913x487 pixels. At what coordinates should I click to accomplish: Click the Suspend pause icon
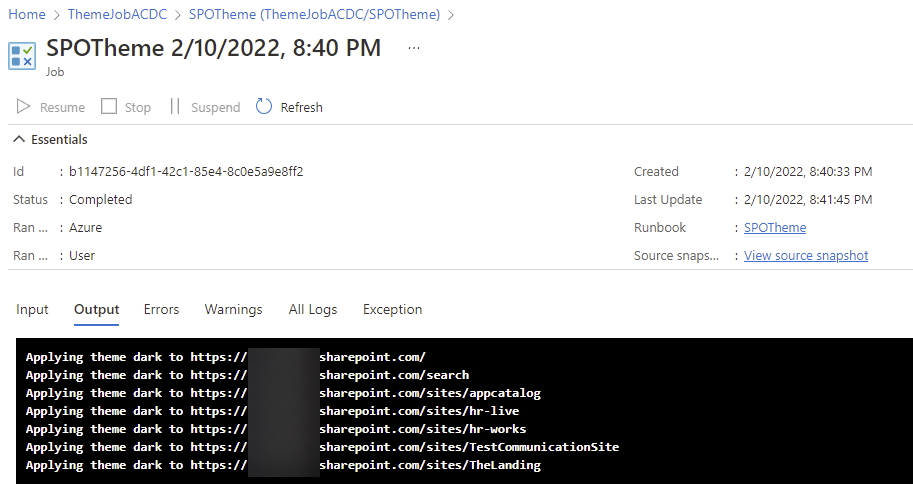pos(175,107)
